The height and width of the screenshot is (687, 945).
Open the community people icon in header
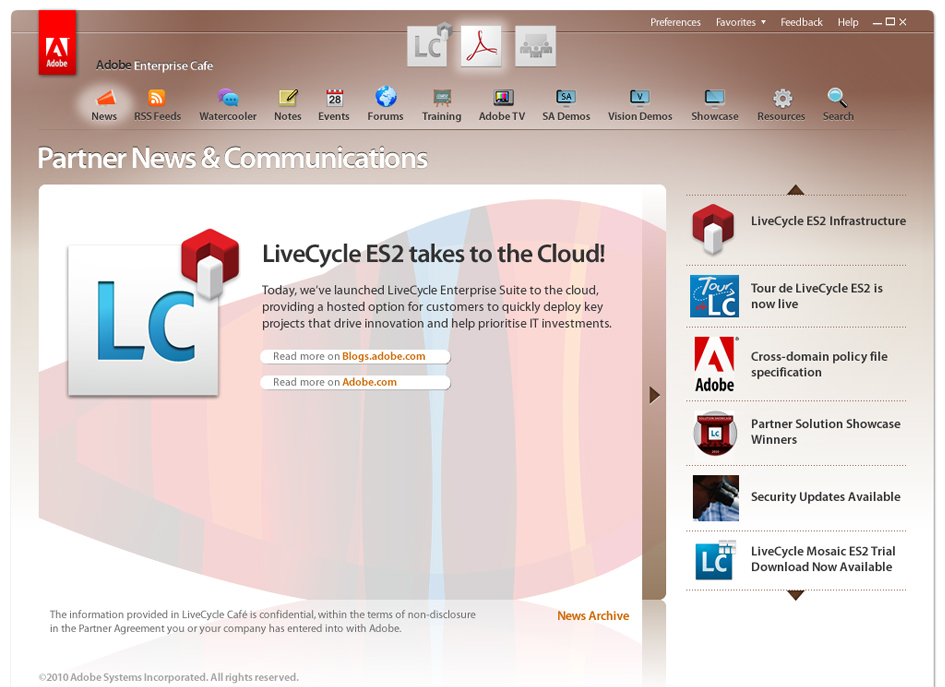tap(535, 46)
